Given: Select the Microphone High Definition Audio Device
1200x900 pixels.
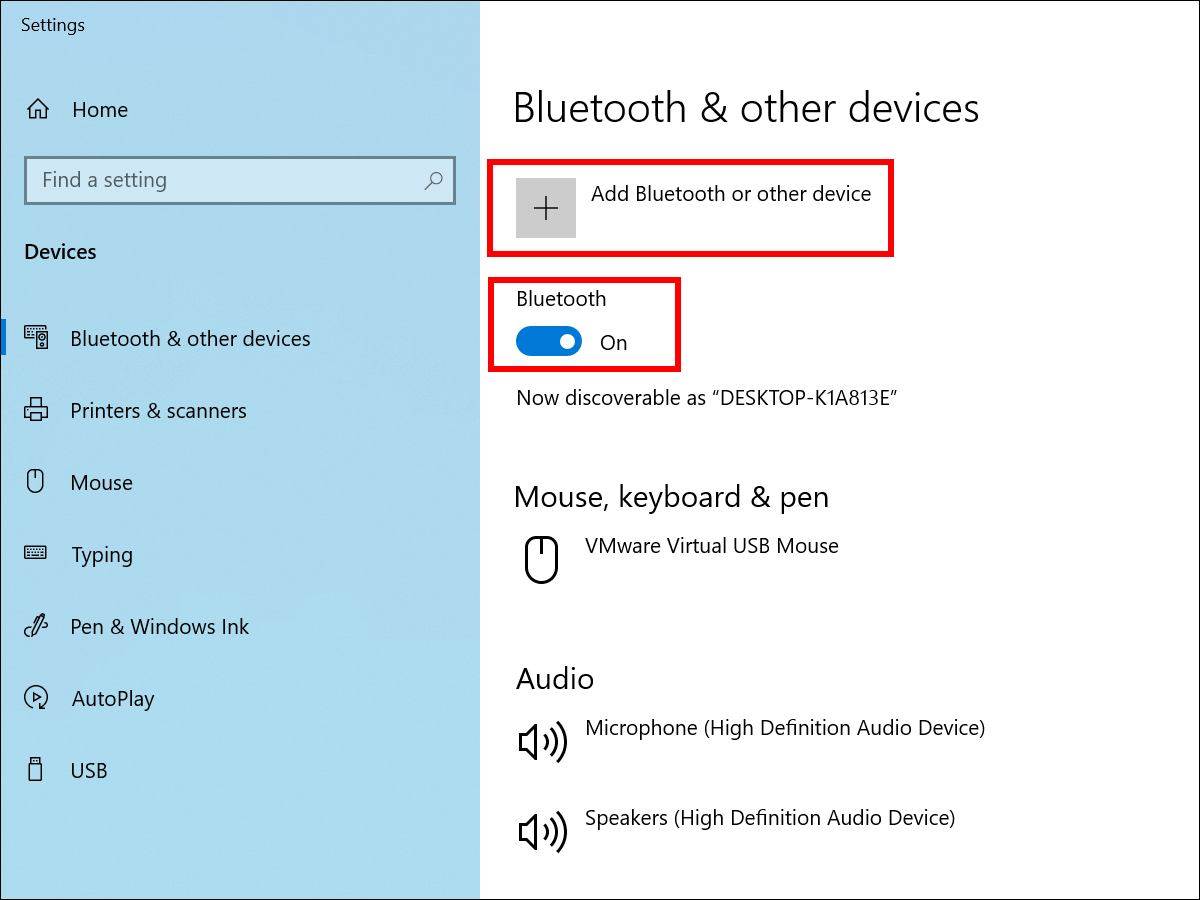Looking at the screenshot, I should pos(784,728).
